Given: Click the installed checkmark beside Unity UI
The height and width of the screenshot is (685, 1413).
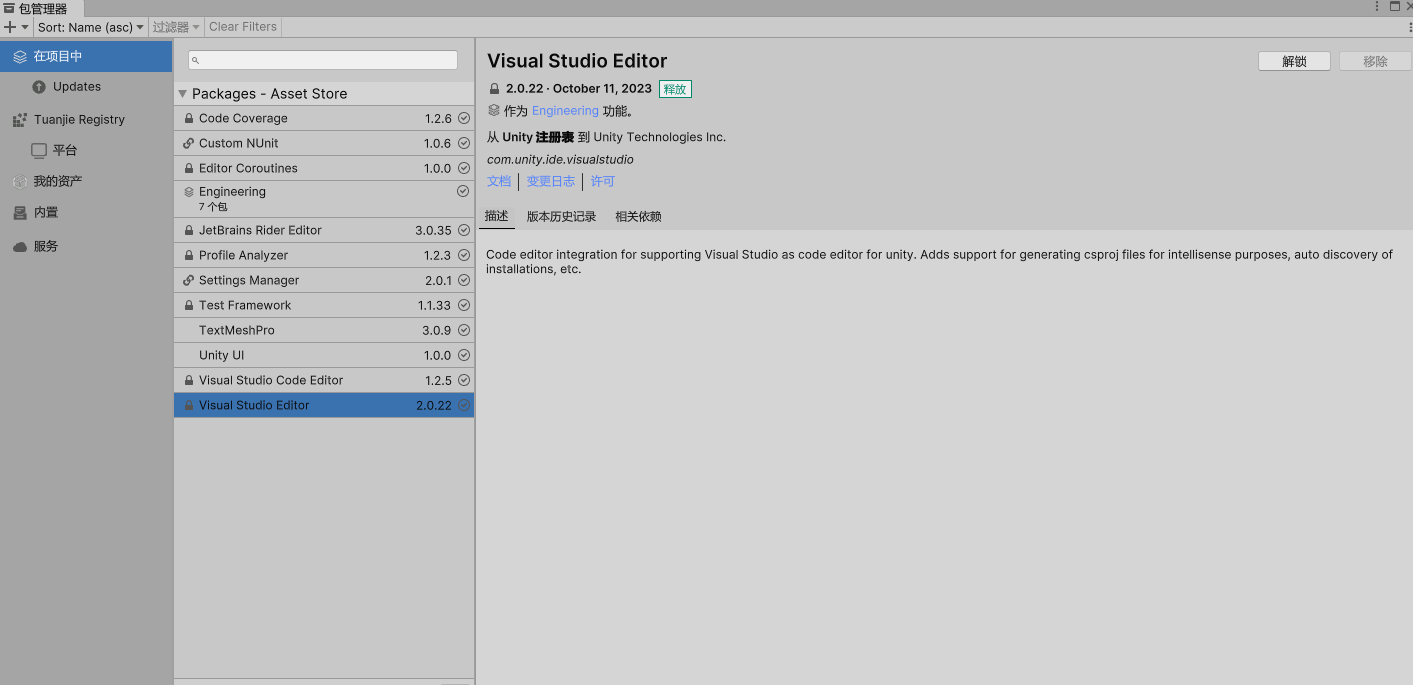Looking at the screenshot, I should (462, 355).
